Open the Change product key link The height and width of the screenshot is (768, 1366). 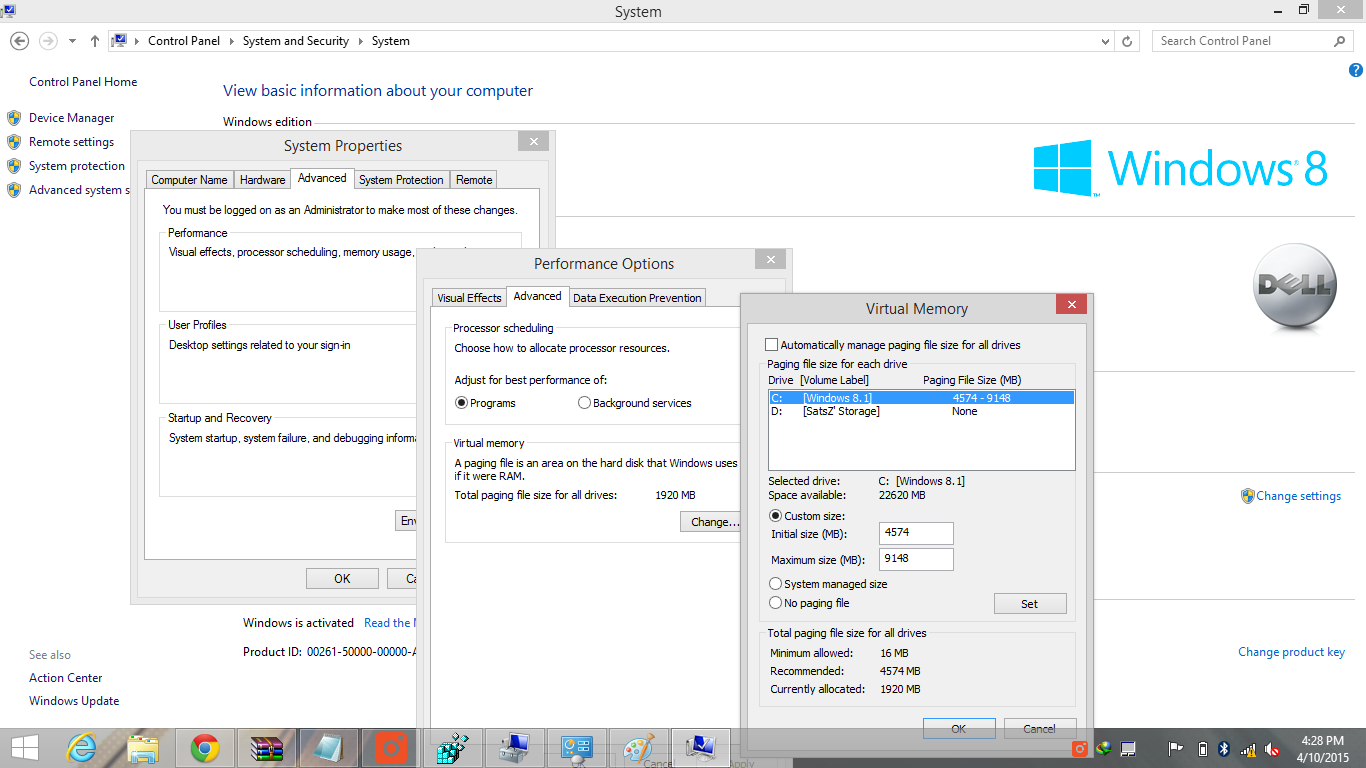click(x=1291, y=652)
